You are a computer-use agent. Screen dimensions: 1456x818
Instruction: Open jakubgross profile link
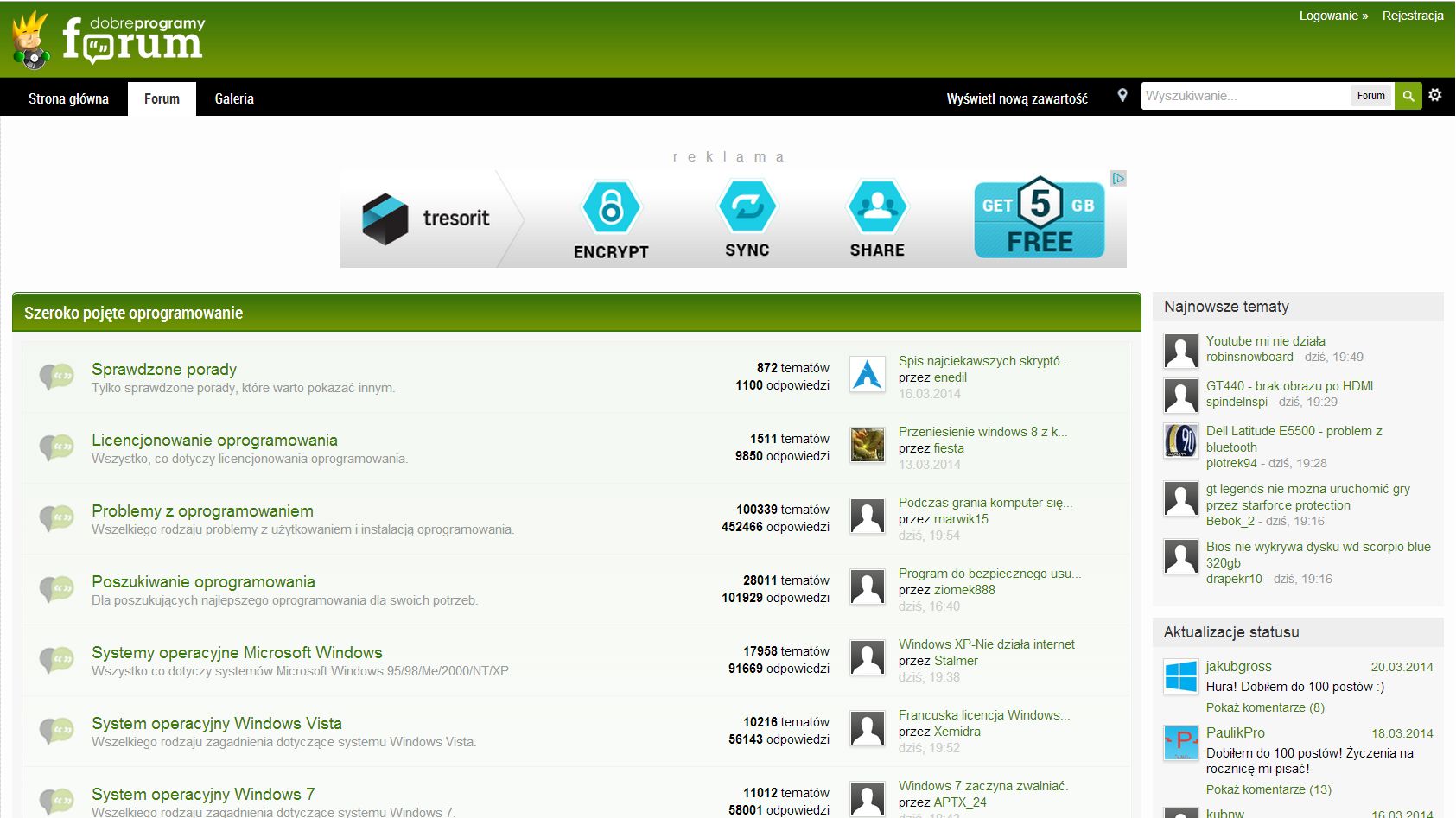(1239, 667)
